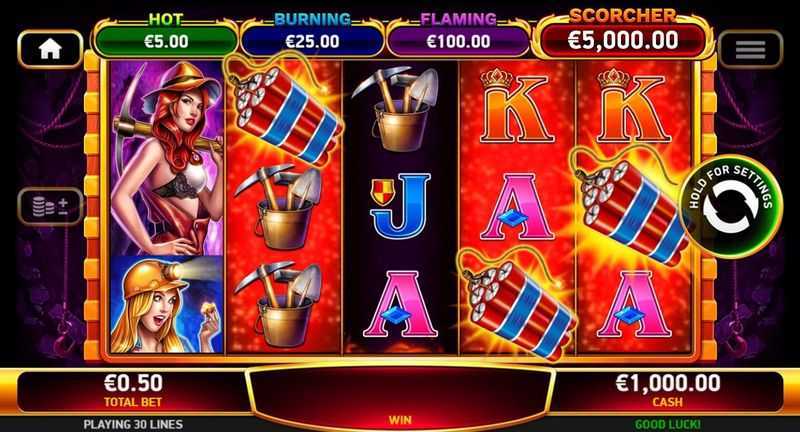Select the red-haired miner woman symbol
800x432 pixels.
(167, 158)
